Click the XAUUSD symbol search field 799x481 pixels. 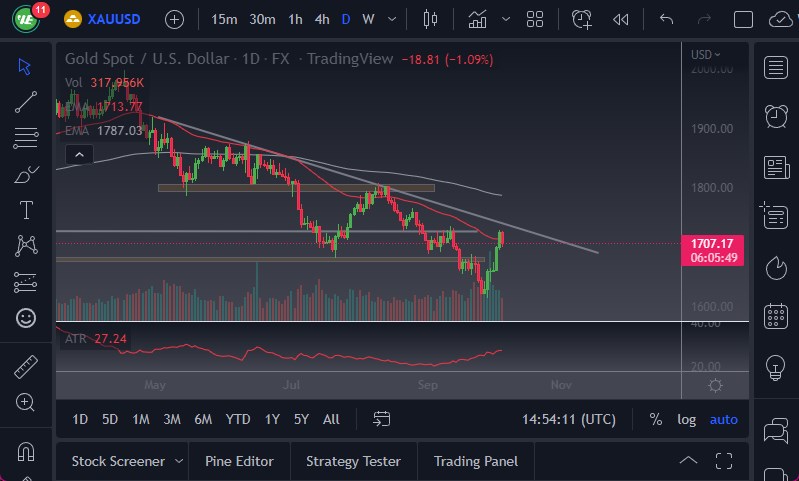(110, 19)
